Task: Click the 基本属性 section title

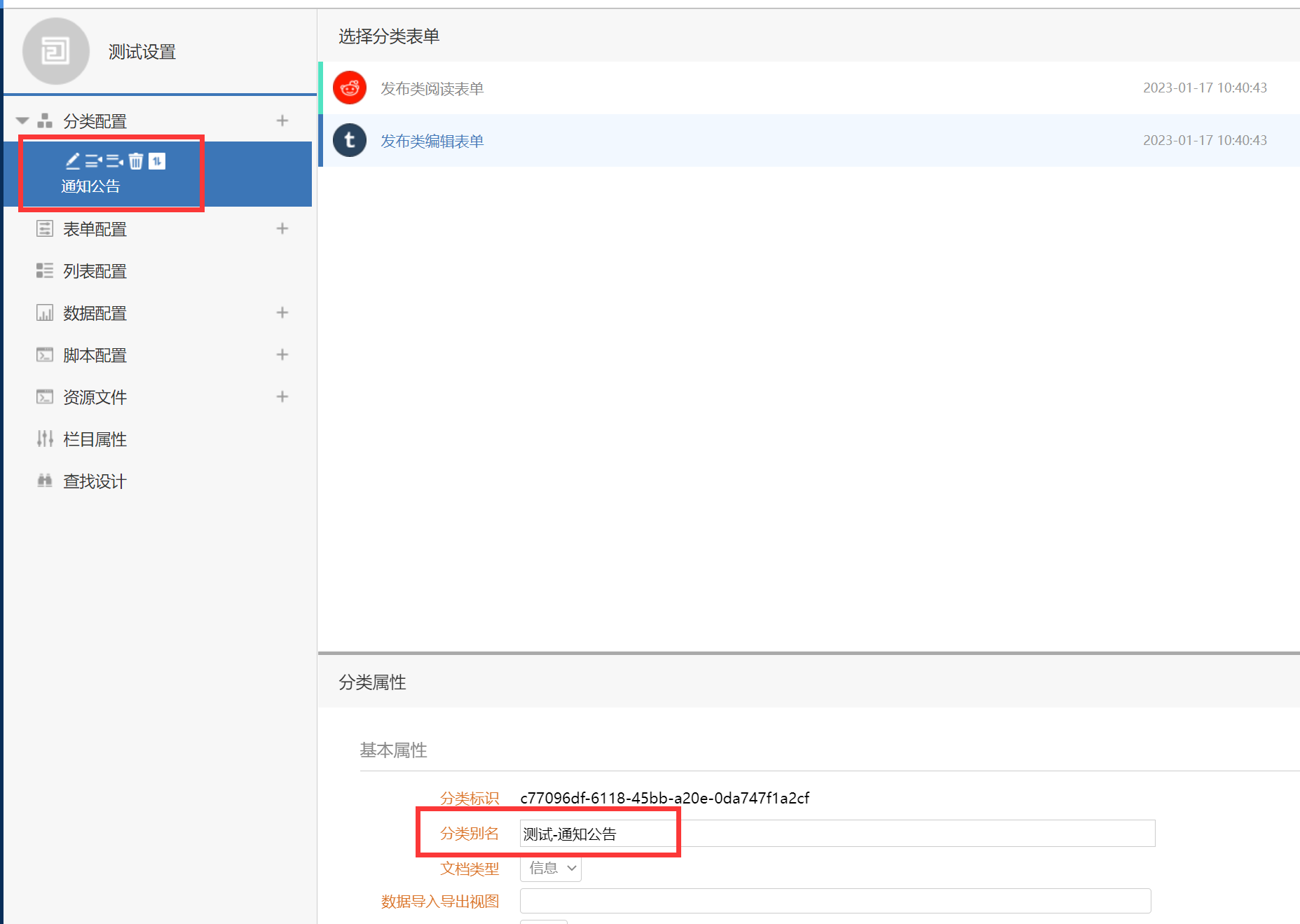Action: (x=393, y=750)
